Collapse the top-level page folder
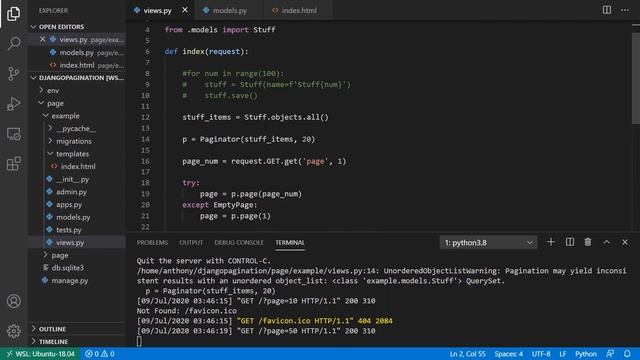 [41, 103]
